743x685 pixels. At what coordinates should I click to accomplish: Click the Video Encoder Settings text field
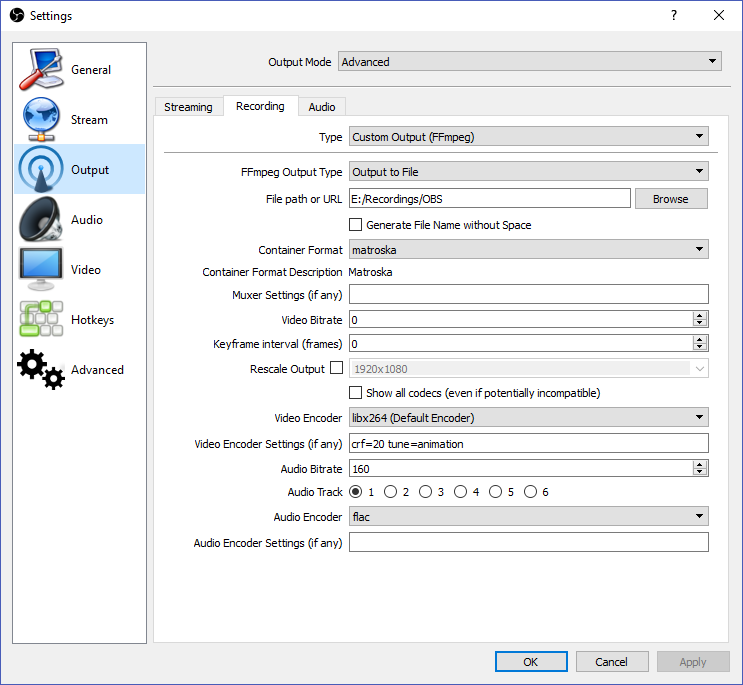(x=528, y=444)
